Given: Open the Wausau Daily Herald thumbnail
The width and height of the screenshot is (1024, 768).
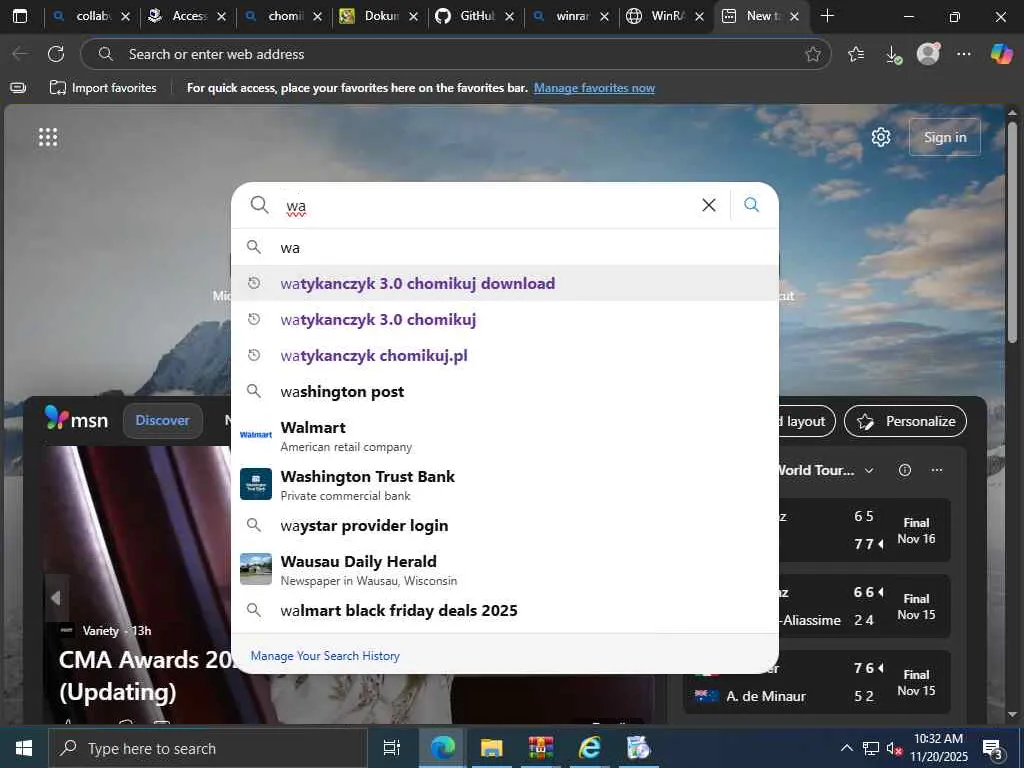Looking at the screenshot, I should pyautogui.click(x=256, y=569).
